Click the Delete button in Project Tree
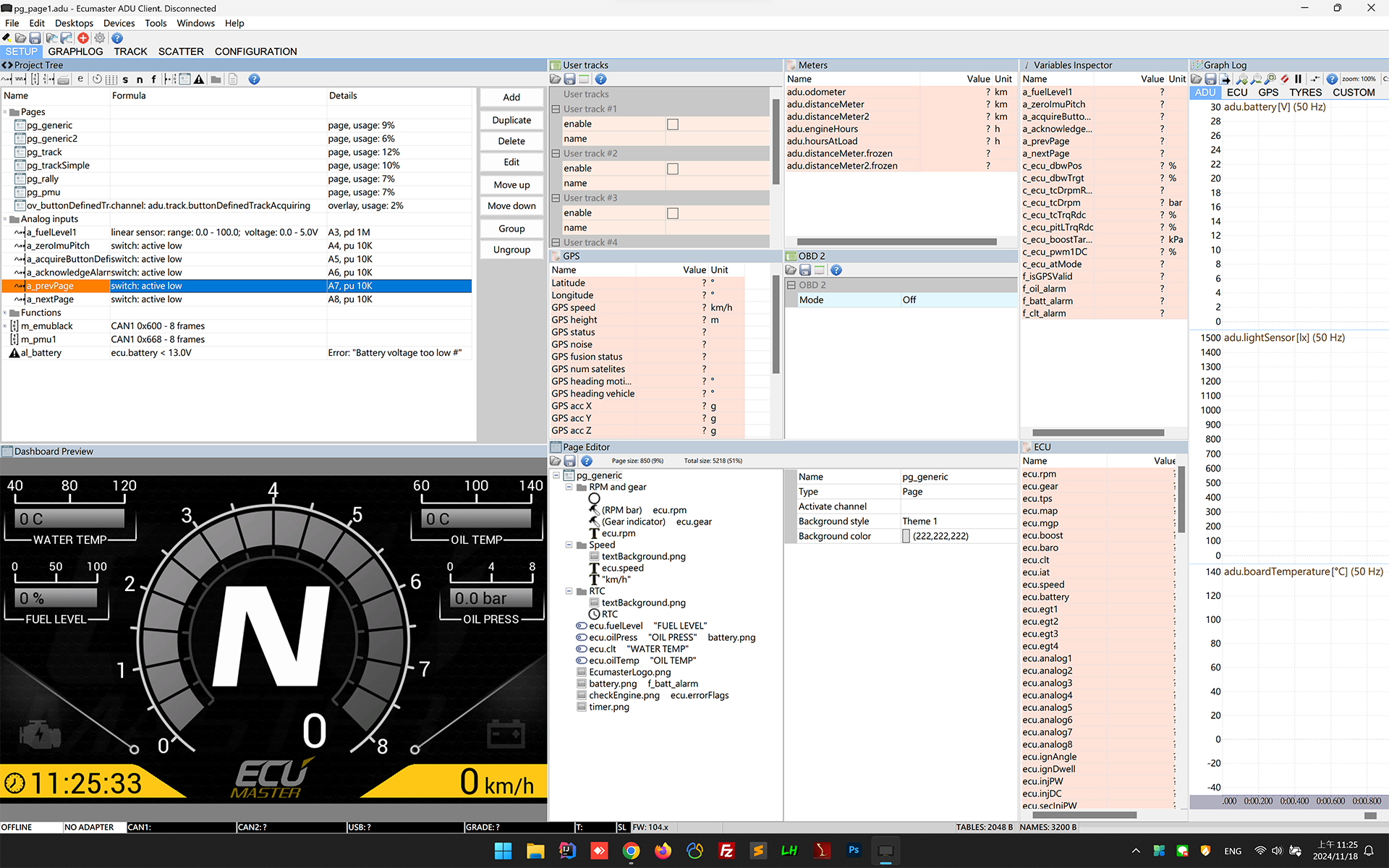 pyautogui.click(x=511, y=141)
